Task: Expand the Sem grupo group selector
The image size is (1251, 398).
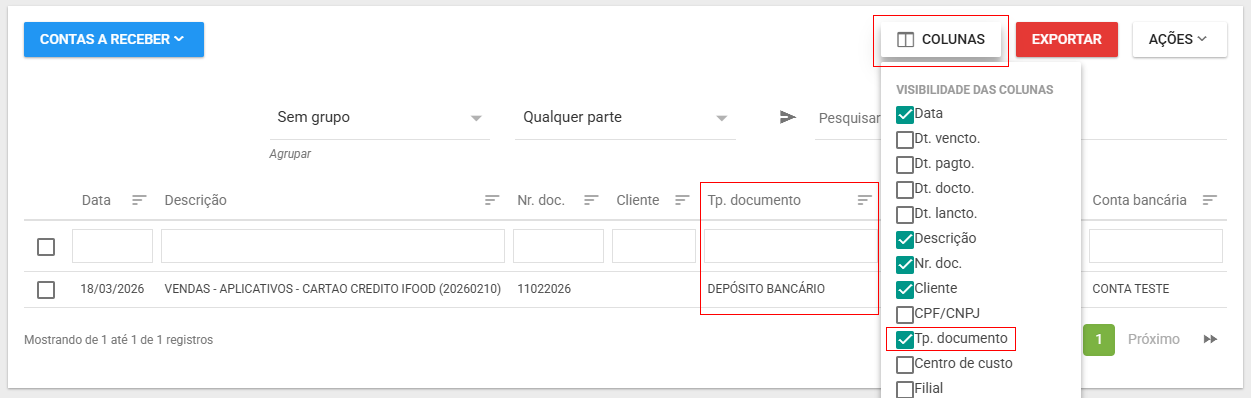Action: pyautogui.click(x=380, y=118)
